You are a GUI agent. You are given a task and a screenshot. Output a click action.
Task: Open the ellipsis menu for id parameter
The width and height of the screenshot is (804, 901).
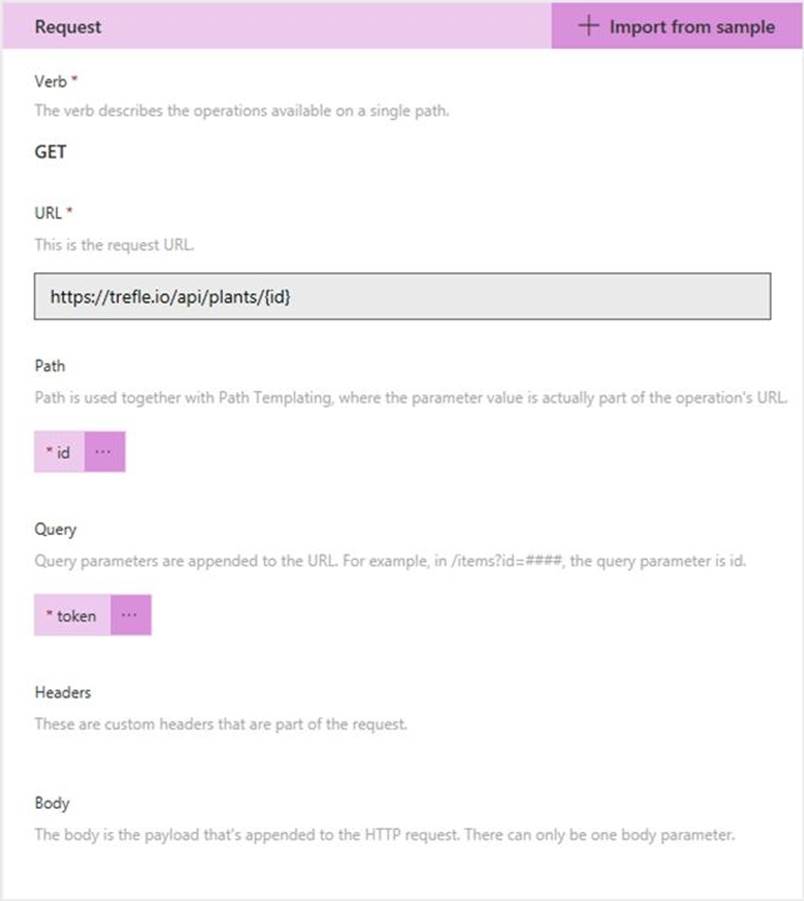click(105, 452)
